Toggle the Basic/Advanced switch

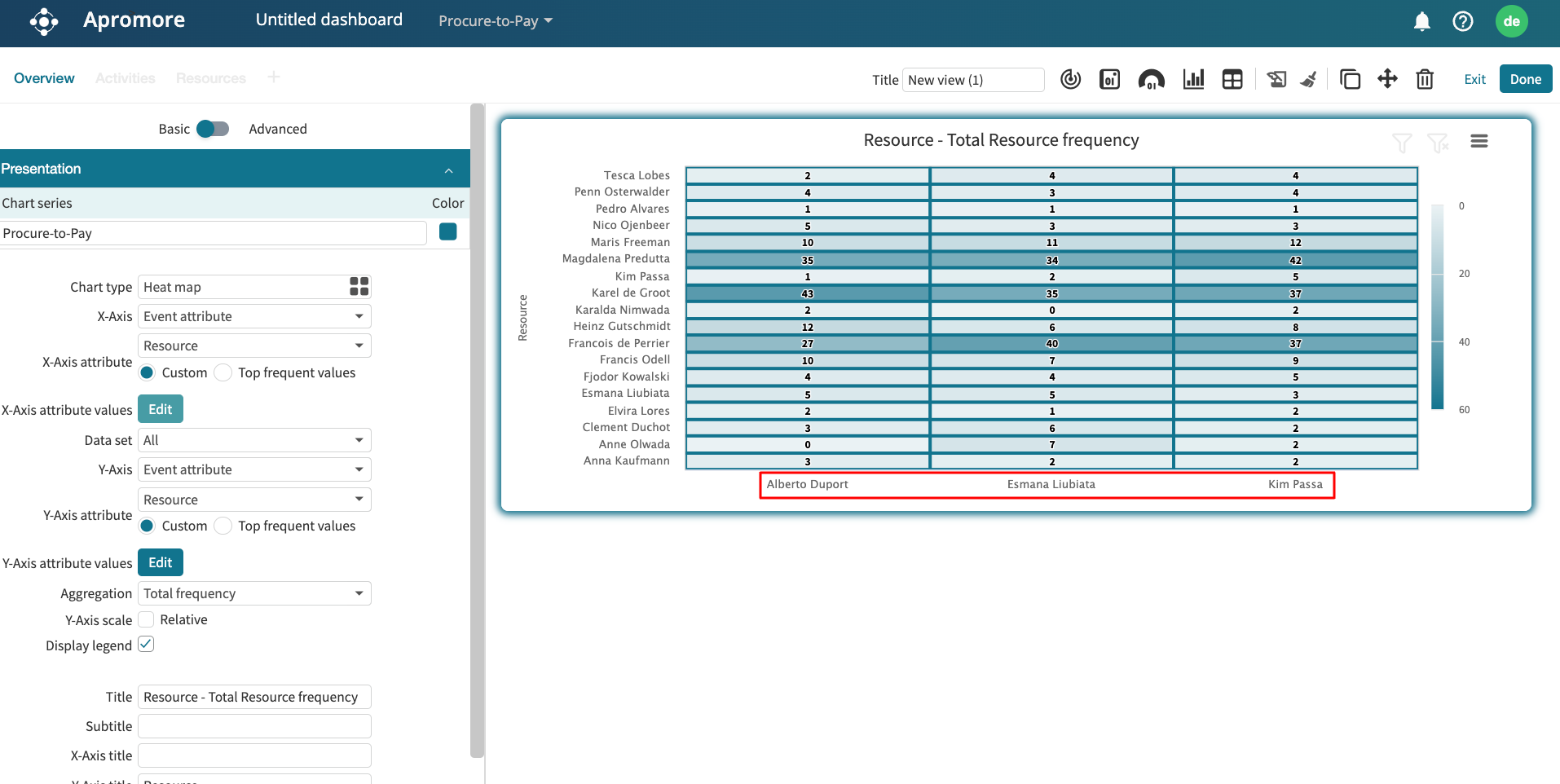pyautogui.click(x=213, y=129)
